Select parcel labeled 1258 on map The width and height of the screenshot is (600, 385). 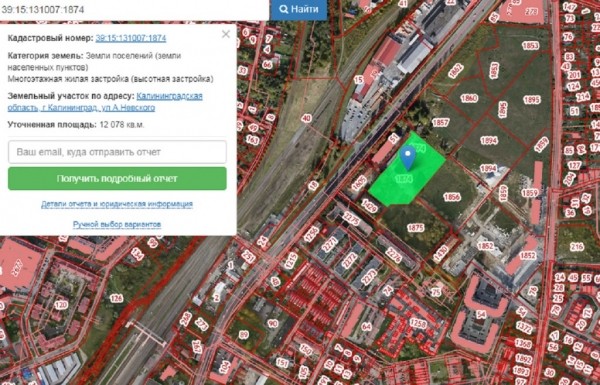pyautogui.click(x=418, y=323)
